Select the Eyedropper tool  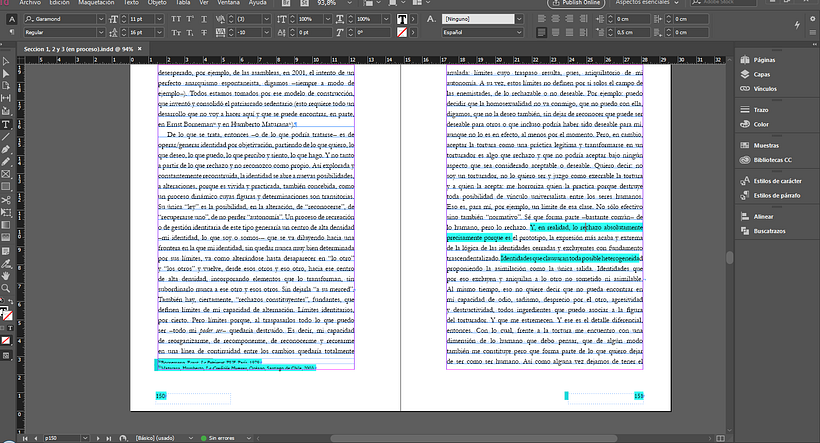point(6,264)
